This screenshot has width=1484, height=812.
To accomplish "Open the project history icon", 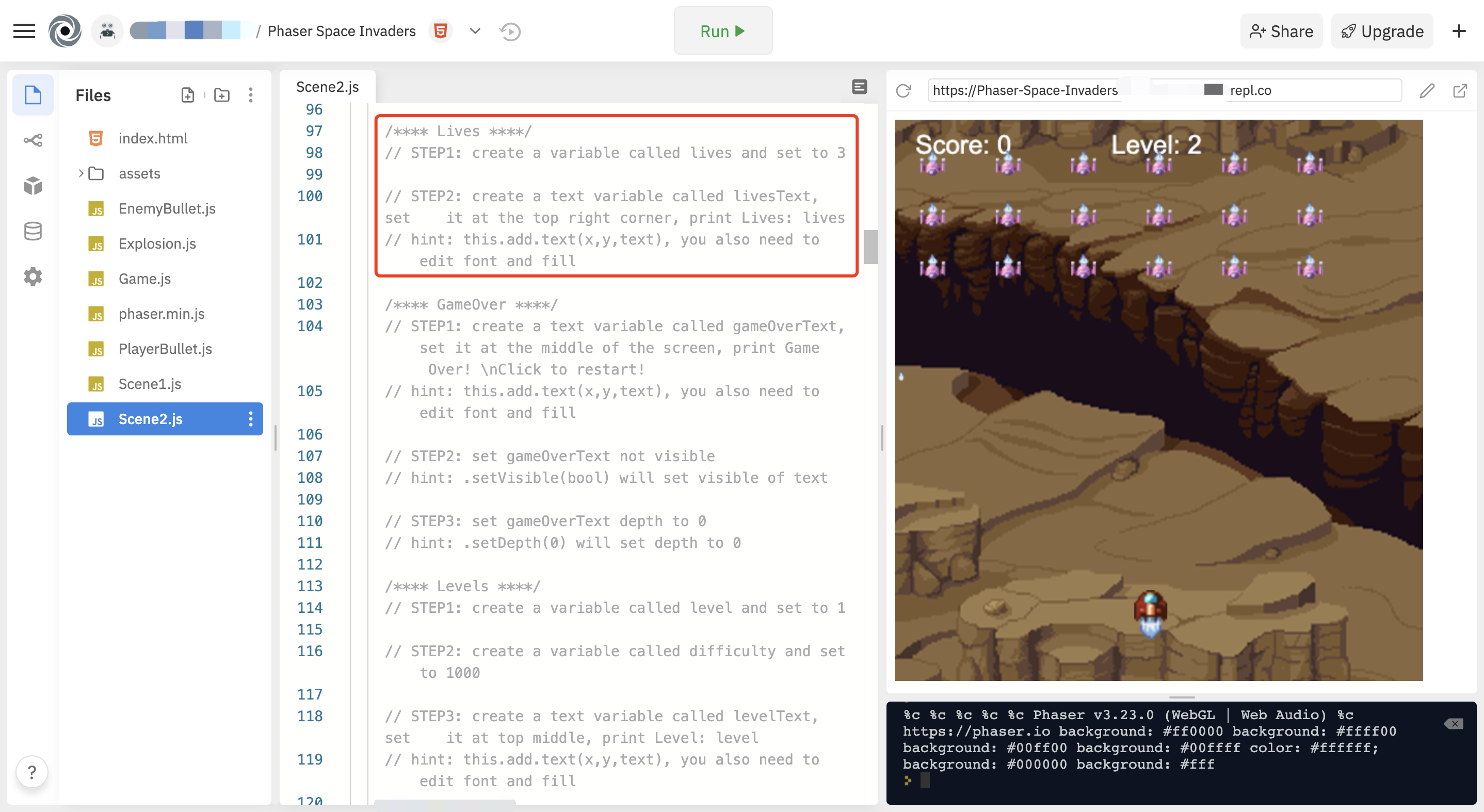I will pos(510,31).
